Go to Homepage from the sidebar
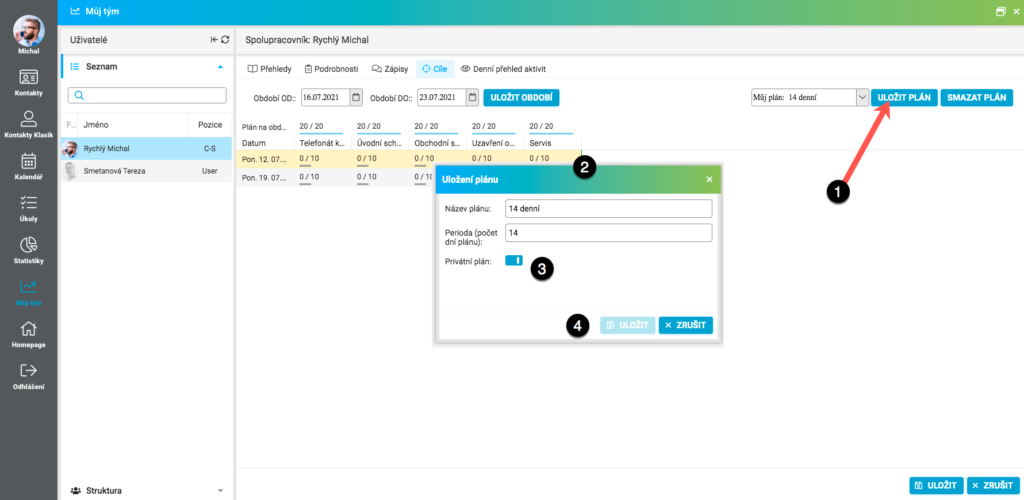This screenshot has height=500, width=1024. (28, 334)
